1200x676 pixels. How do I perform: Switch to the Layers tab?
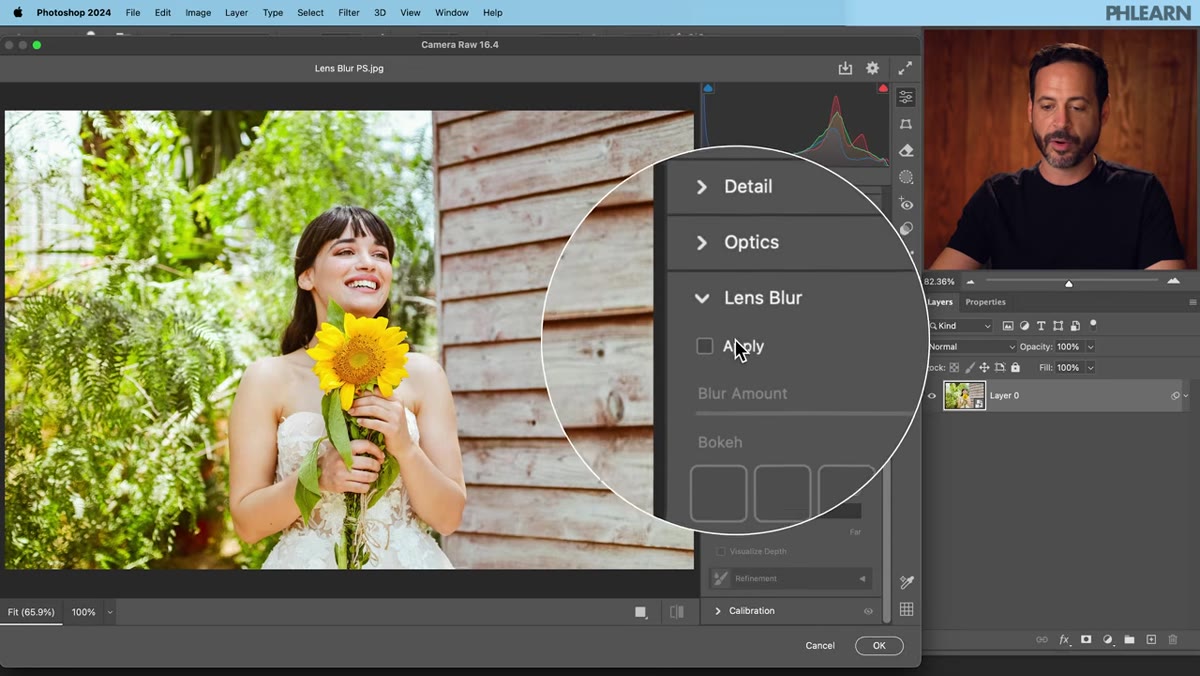[x=940, y=302]
